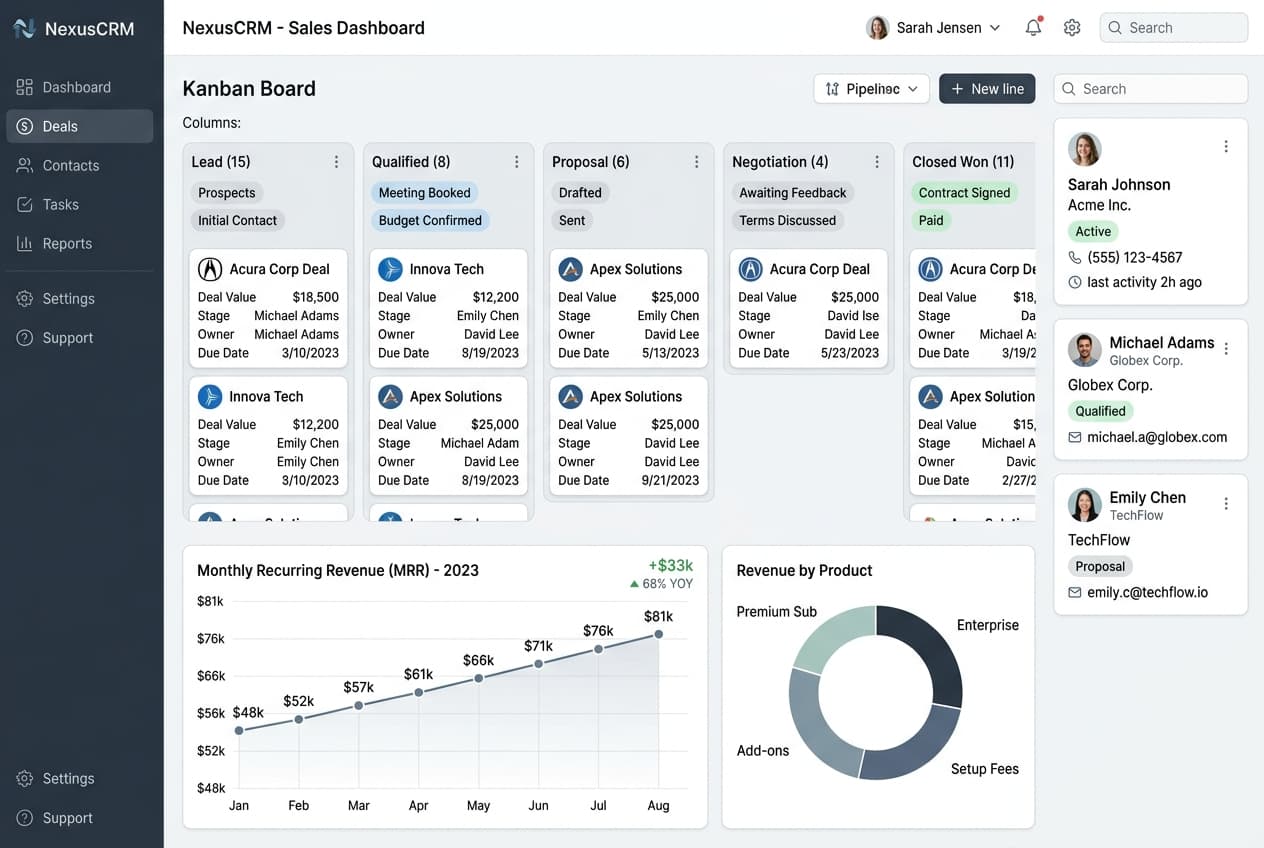Click the Active status badge

(x=1093, y=231)
